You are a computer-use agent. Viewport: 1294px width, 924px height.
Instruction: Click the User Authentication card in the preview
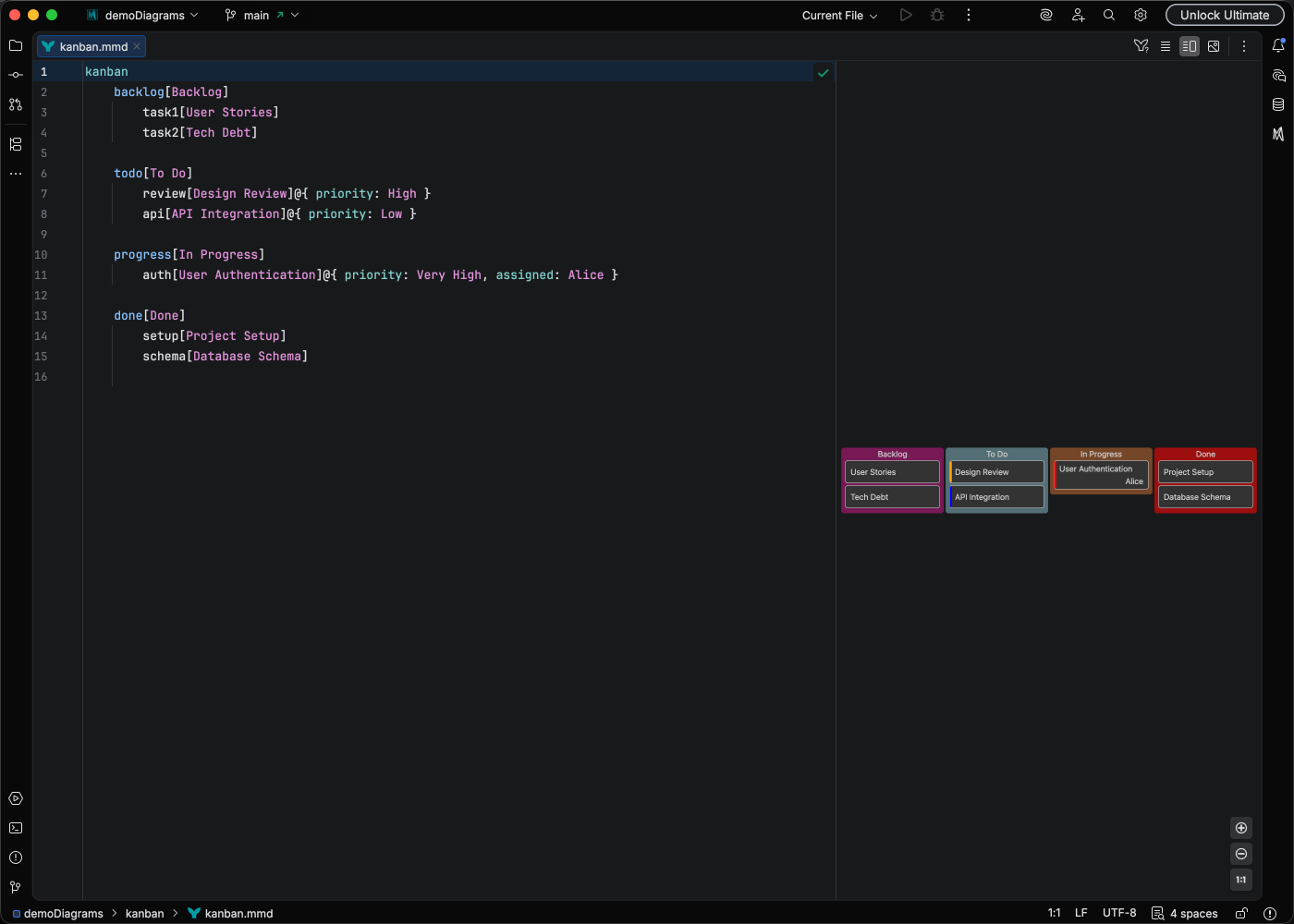[1101, 475]
